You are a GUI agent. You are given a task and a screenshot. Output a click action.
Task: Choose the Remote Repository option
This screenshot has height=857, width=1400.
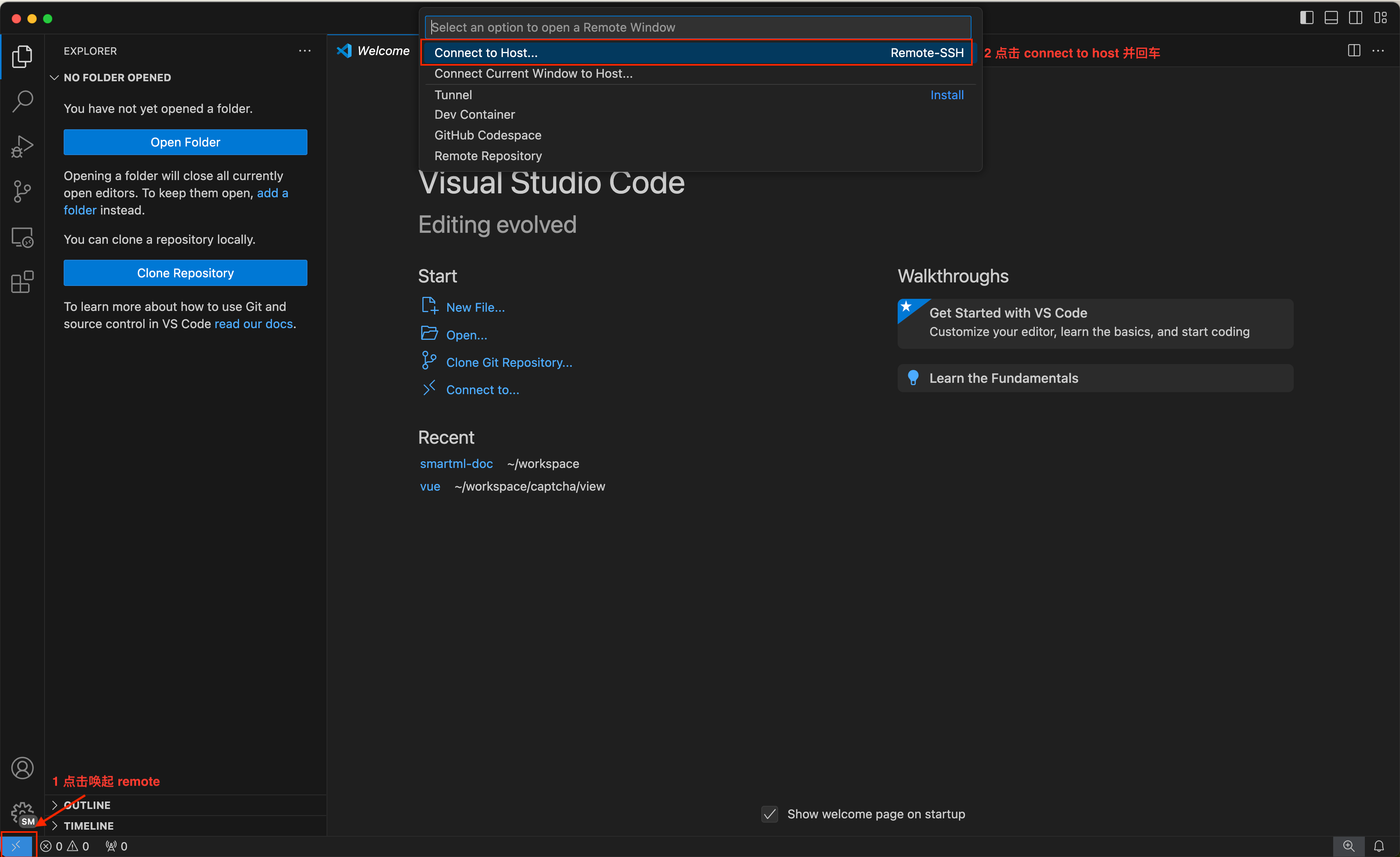coord(700,156)
